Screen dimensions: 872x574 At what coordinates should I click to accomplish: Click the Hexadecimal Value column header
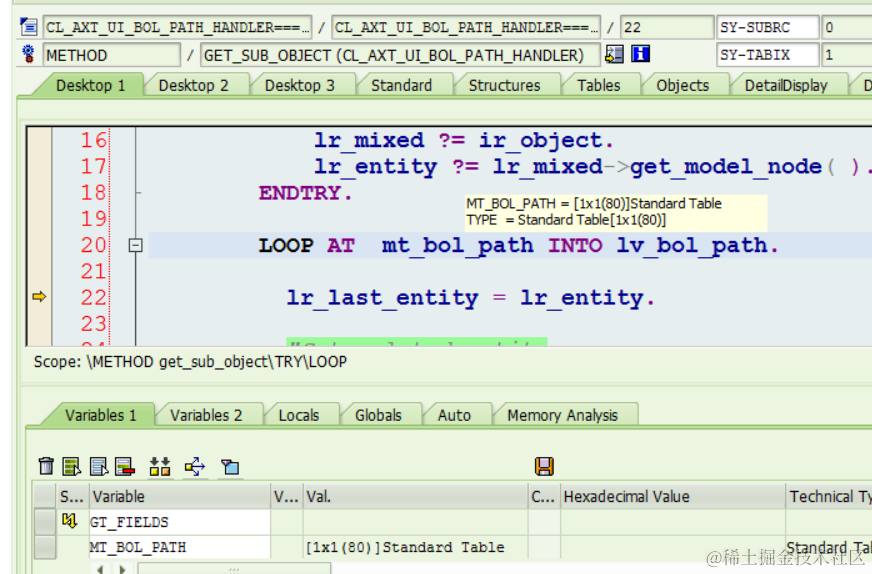672,496
